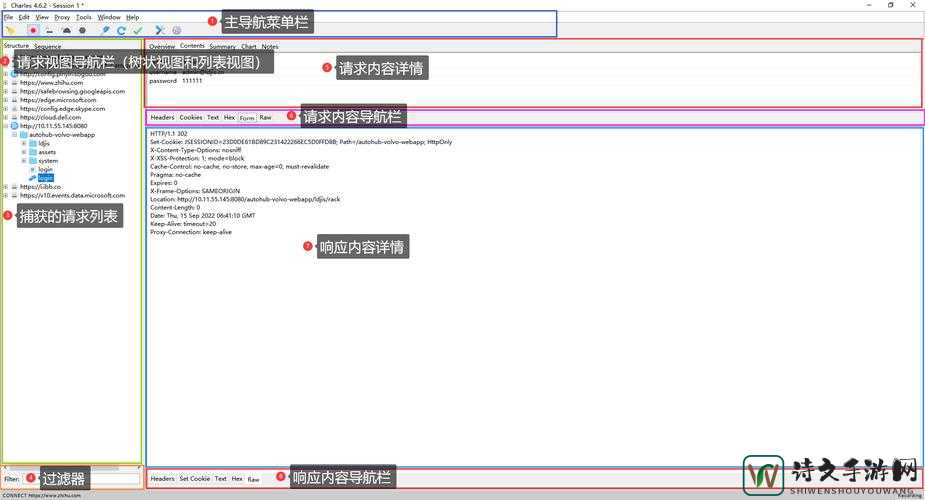Show request Form tab
Image resolution: width=925 pixels, height=500 pixels.
[x=247, y=118]
